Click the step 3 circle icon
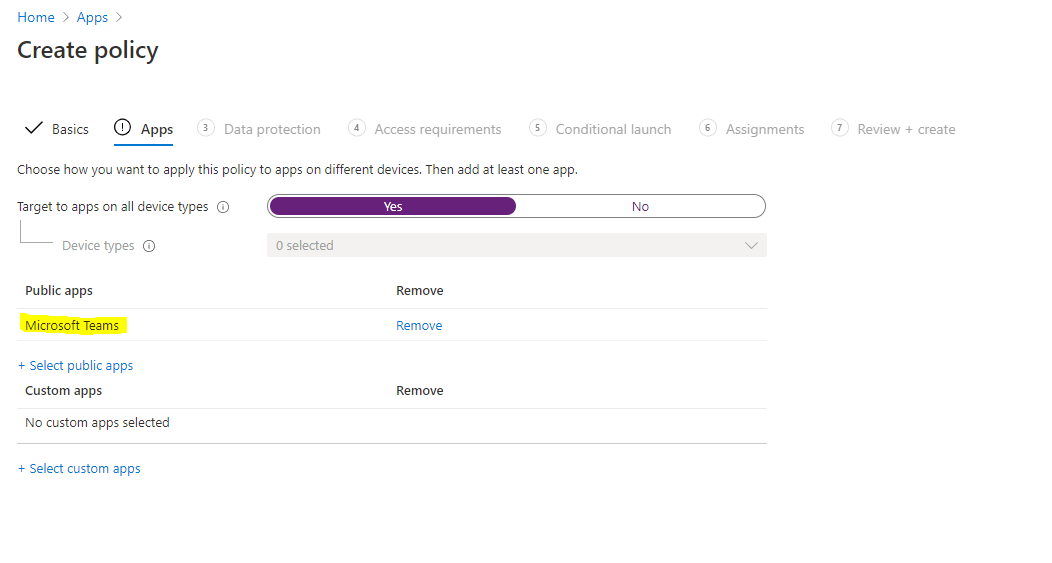Viewport: 1052px width, 563px height. [205, 127]
